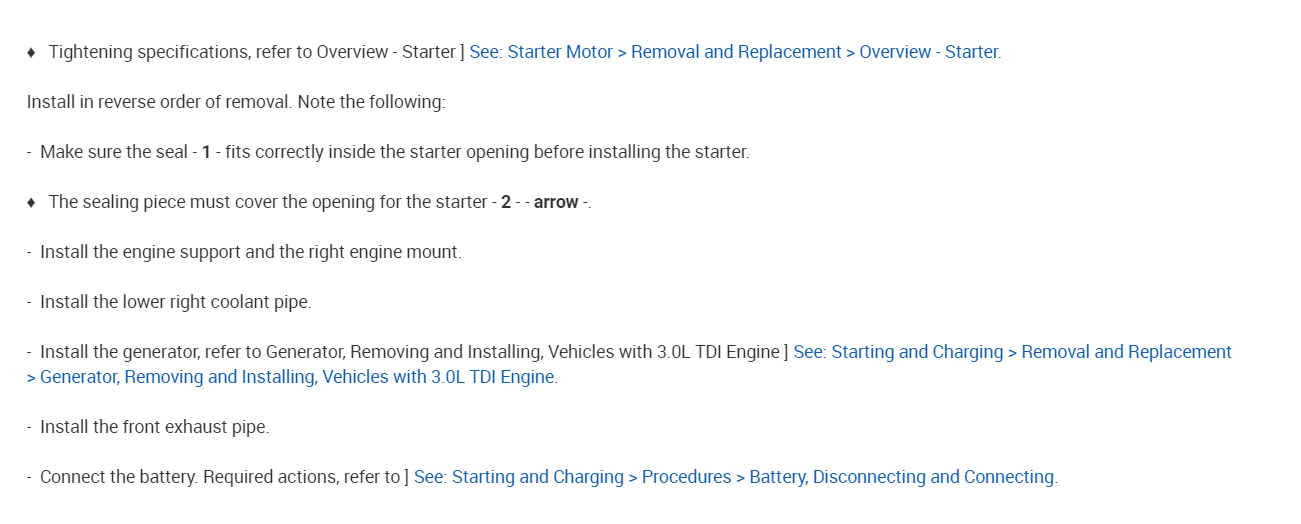Click the dash bullet before the coolant pipe step
Image resolution: width=1301 pixels, height=524 pixels.
pyautogui.click(x=30, y=302)
